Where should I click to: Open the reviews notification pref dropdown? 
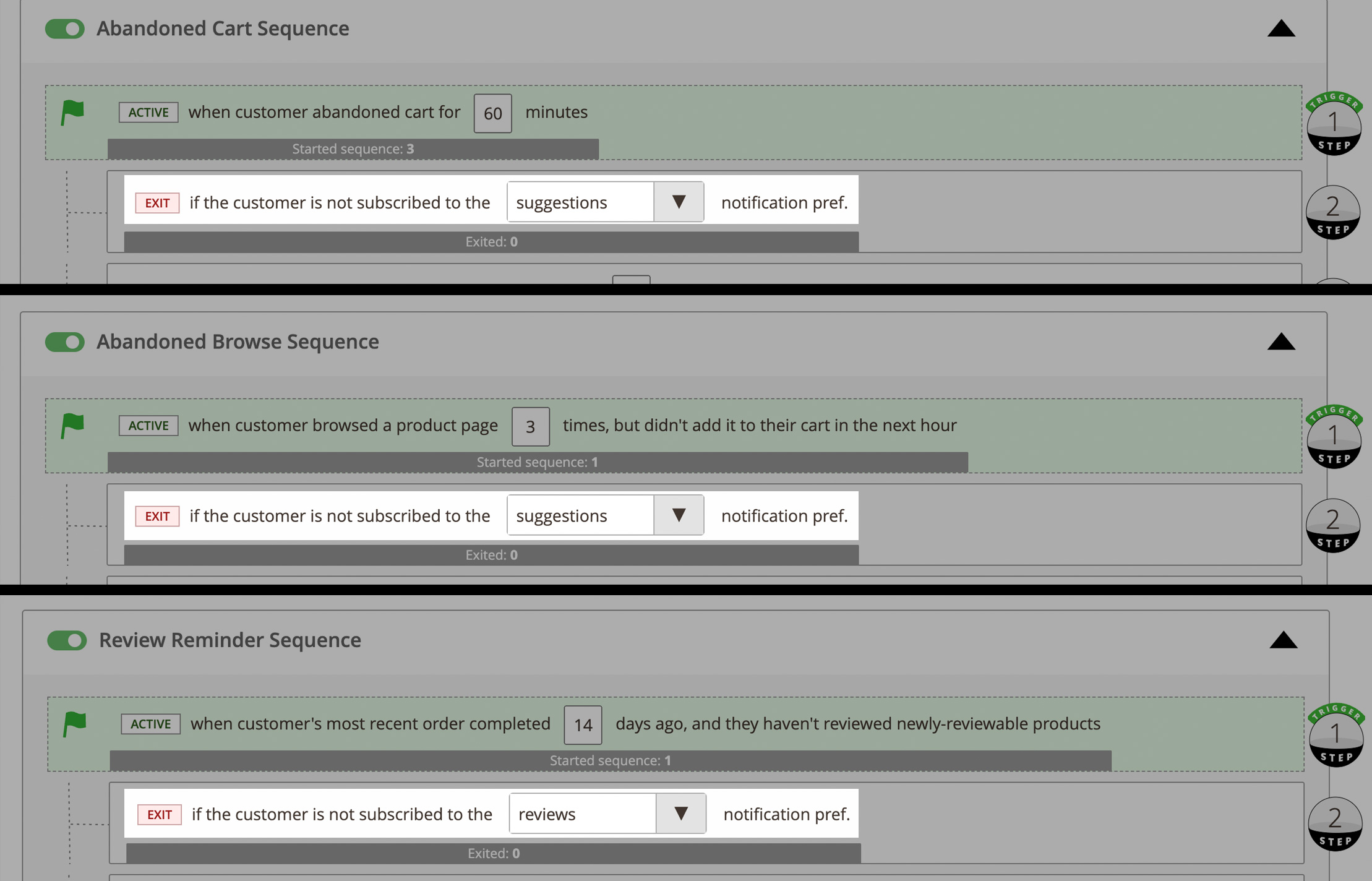tap(681, 814)
